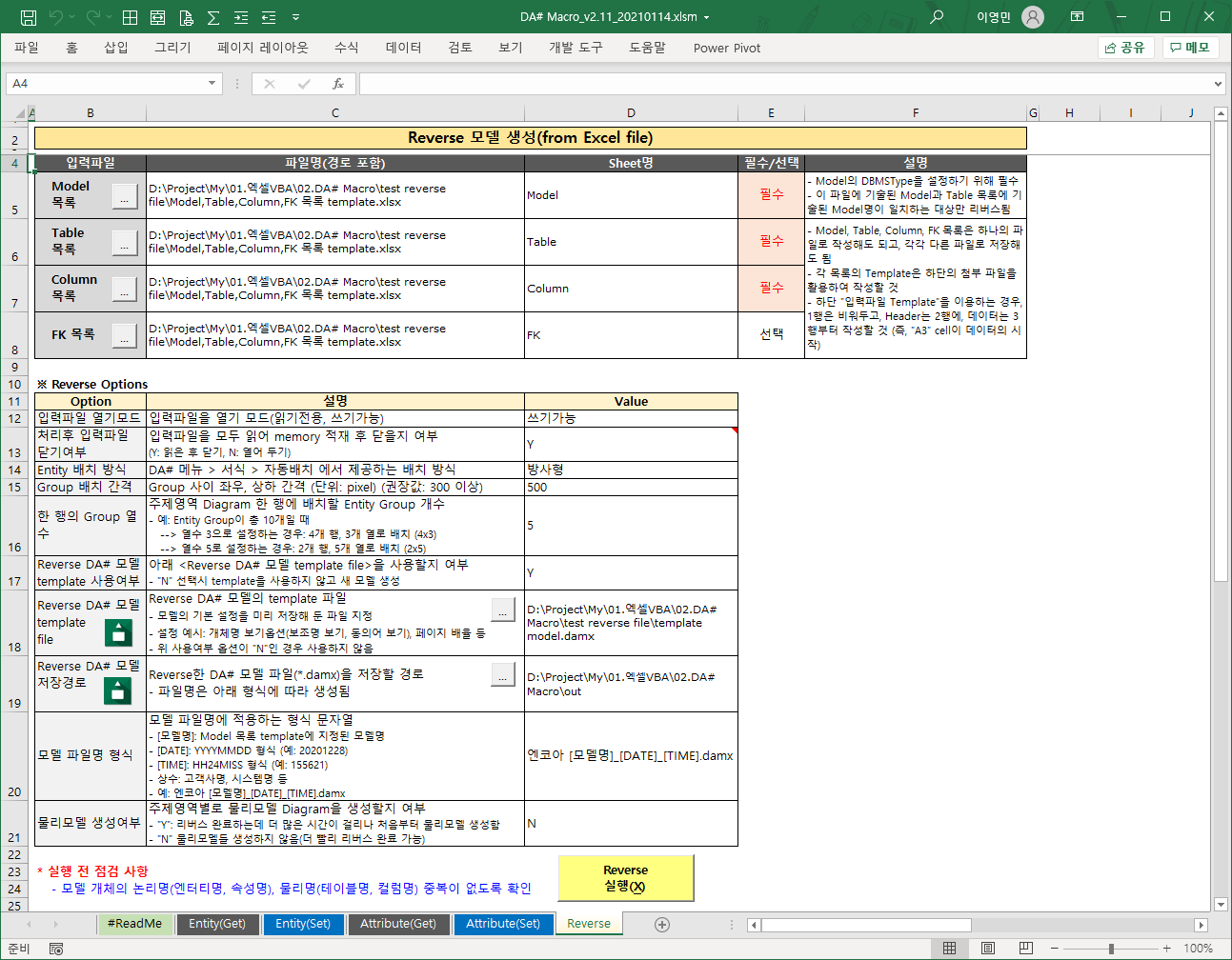
Task: Click the increase indent icon
Action: [241, 17]
